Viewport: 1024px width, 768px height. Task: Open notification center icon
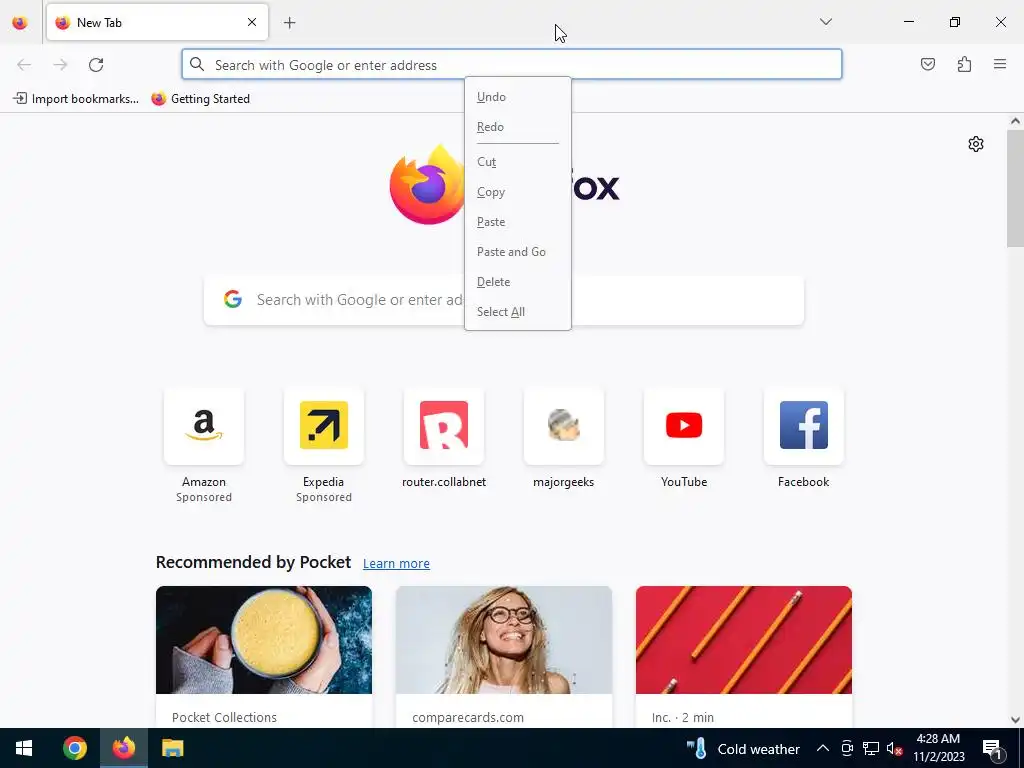click(x=992, y=748)
